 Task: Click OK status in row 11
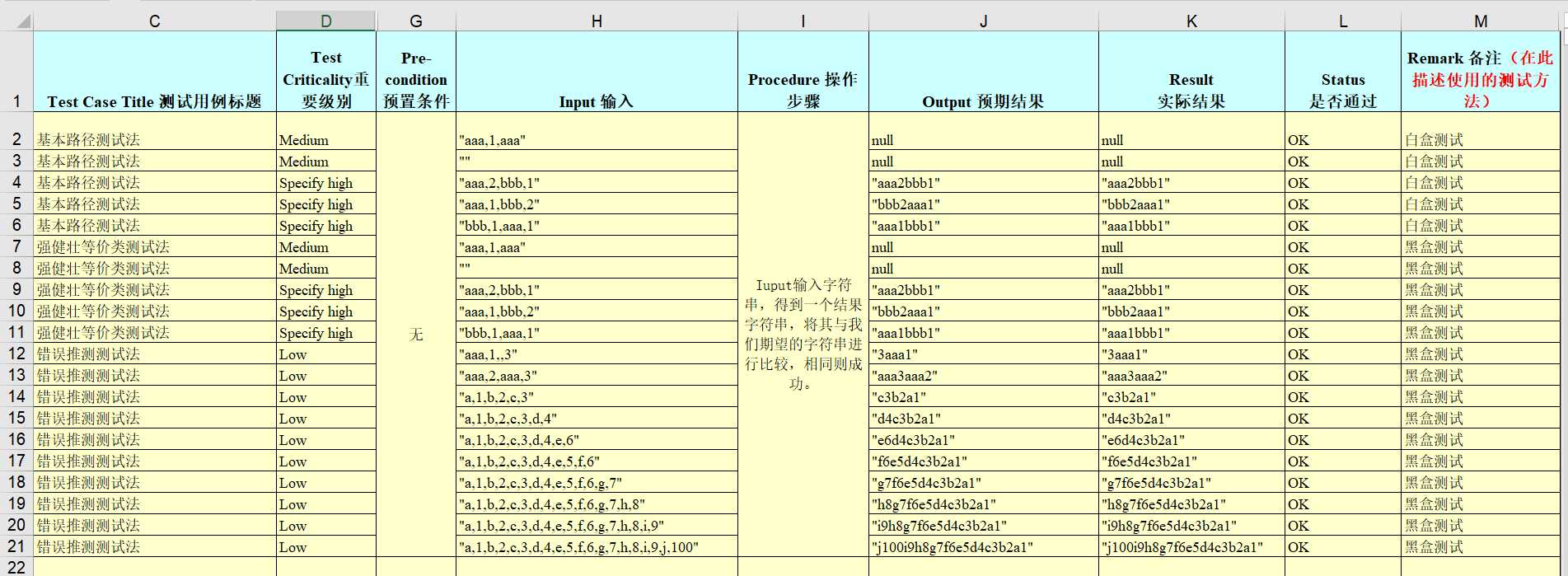pyautogui.click(x=1343, y=333)
